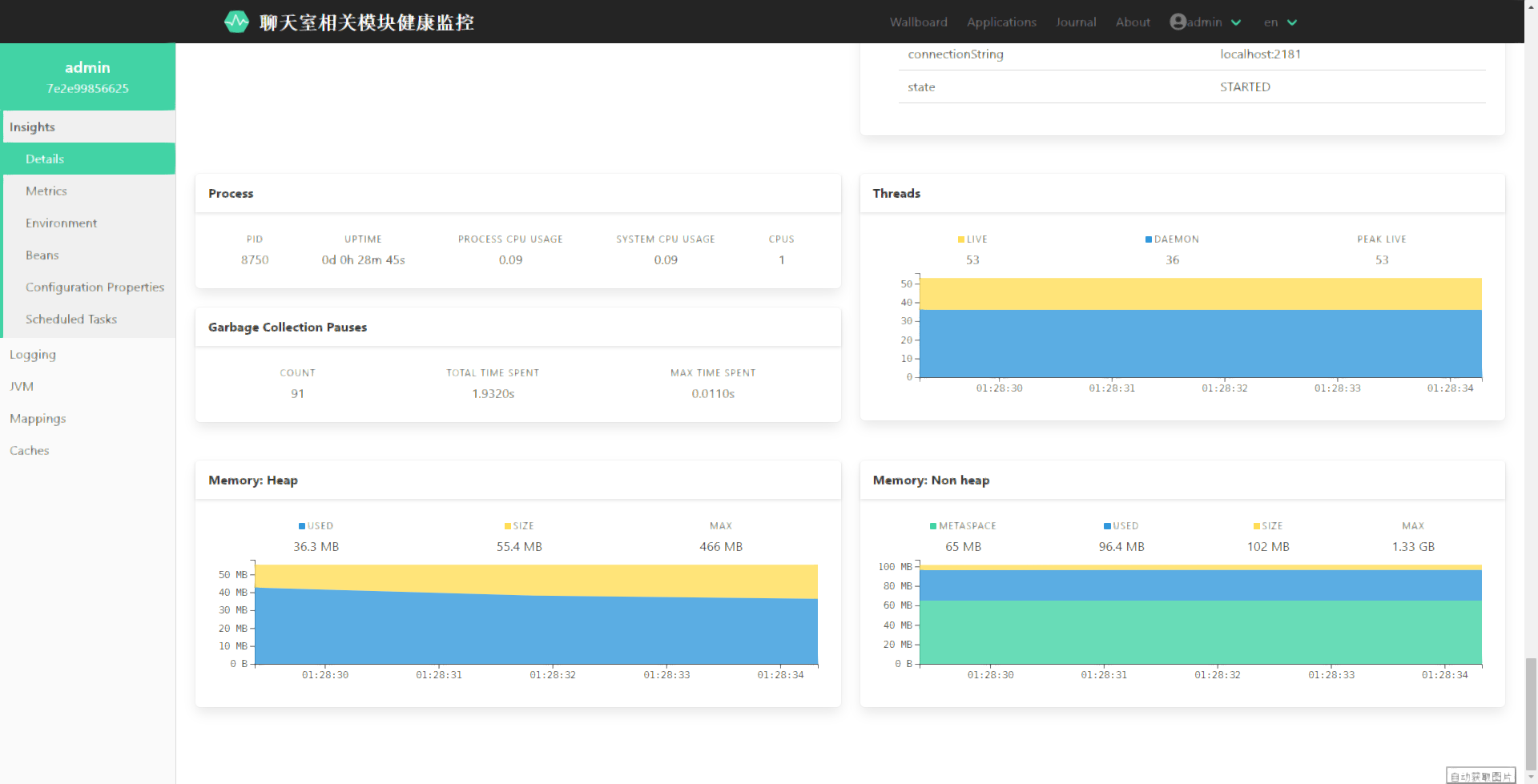The width and height of the screenshot is (1538, 784).
Task: Click the heartbeat logo icon in header
Action: (236, 22)
